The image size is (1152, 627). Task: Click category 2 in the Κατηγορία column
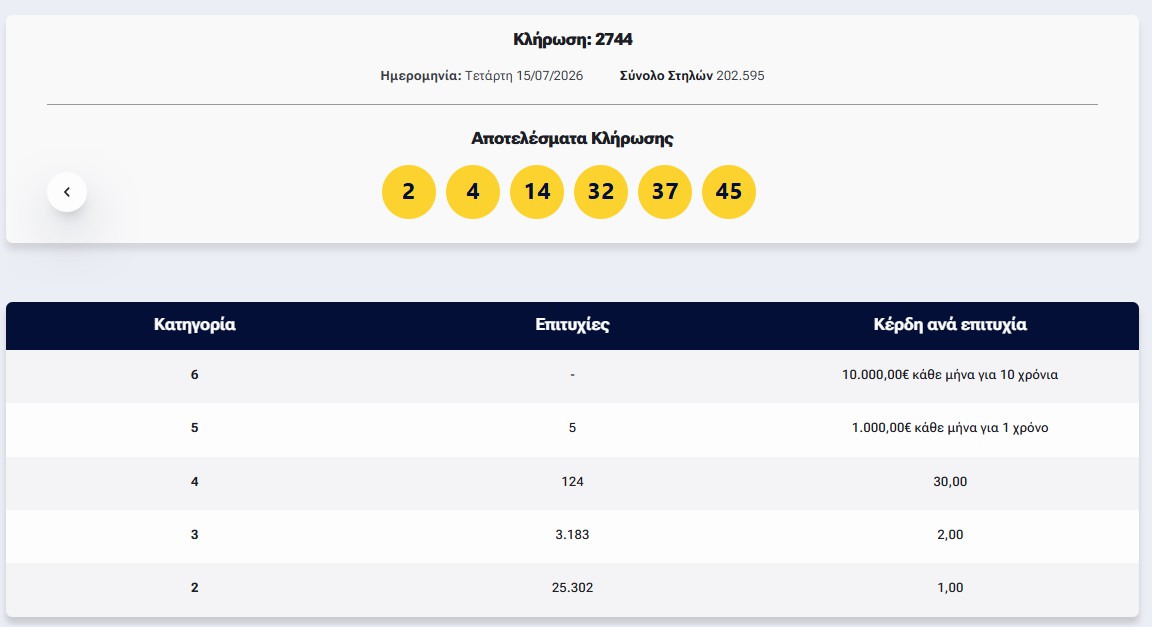(195, 587)
